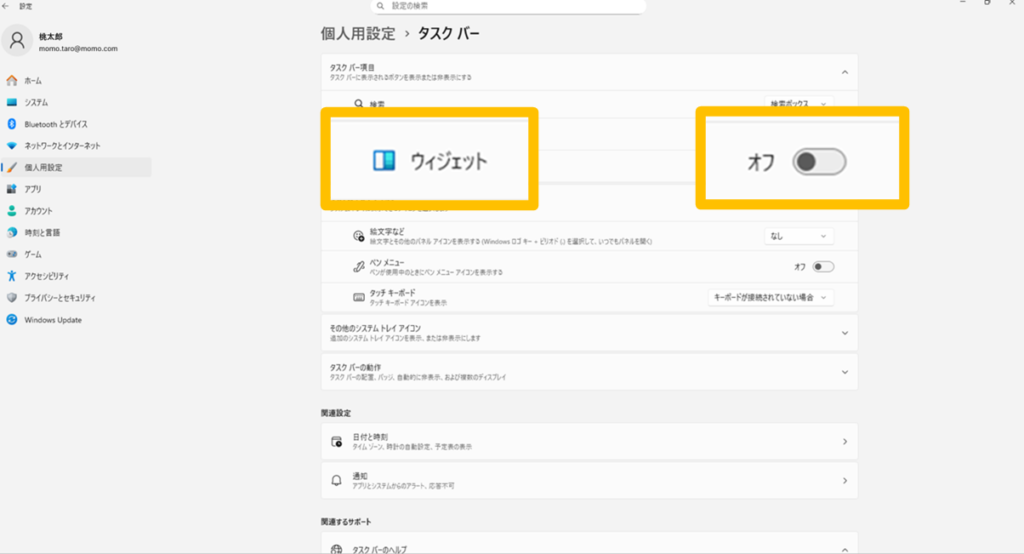Turn on the ウィジェット toggle switch
The height and width of the screenshot is (554, 1024).
point(819,162)
